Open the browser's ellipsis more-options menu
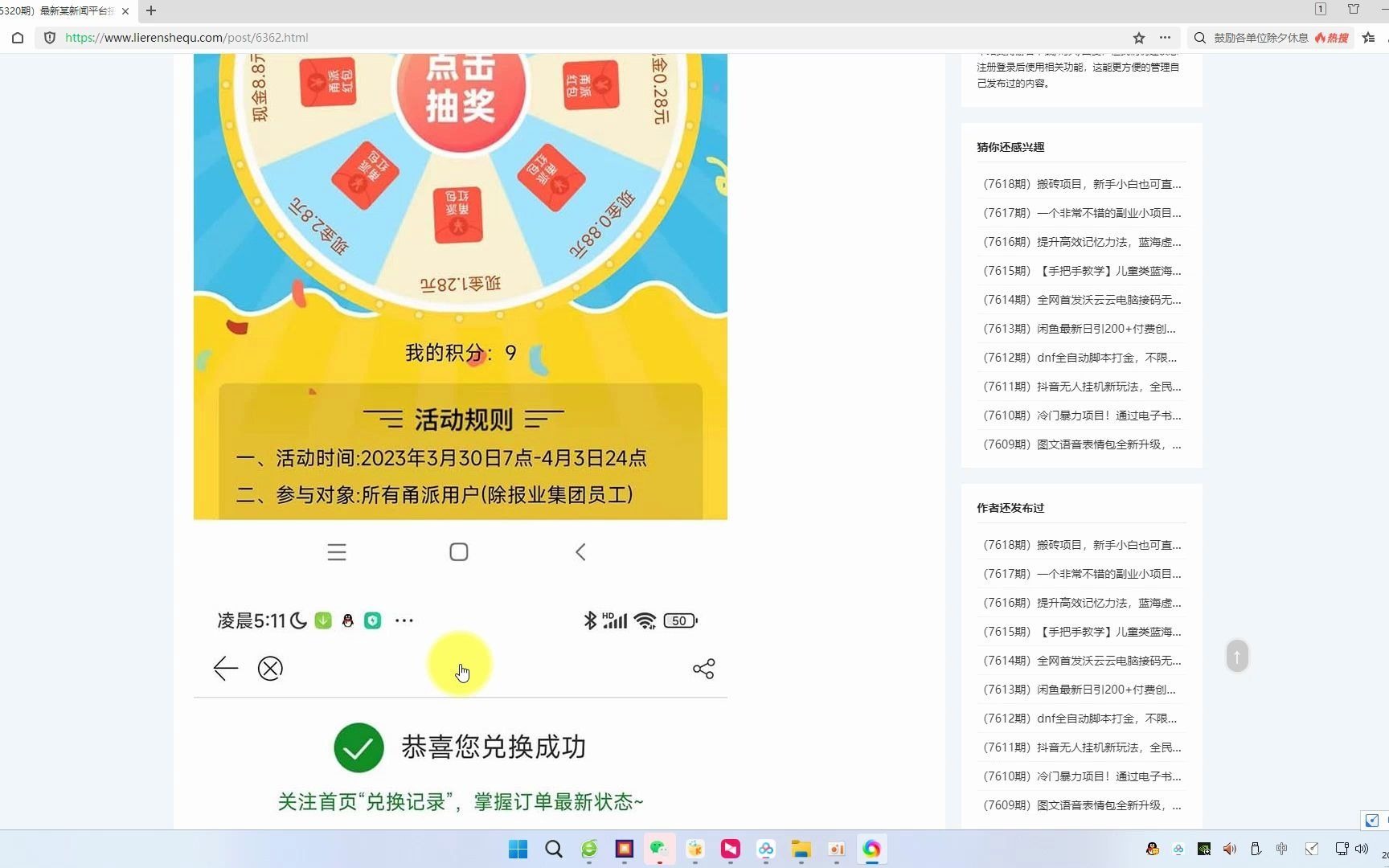 (1165, 38)
